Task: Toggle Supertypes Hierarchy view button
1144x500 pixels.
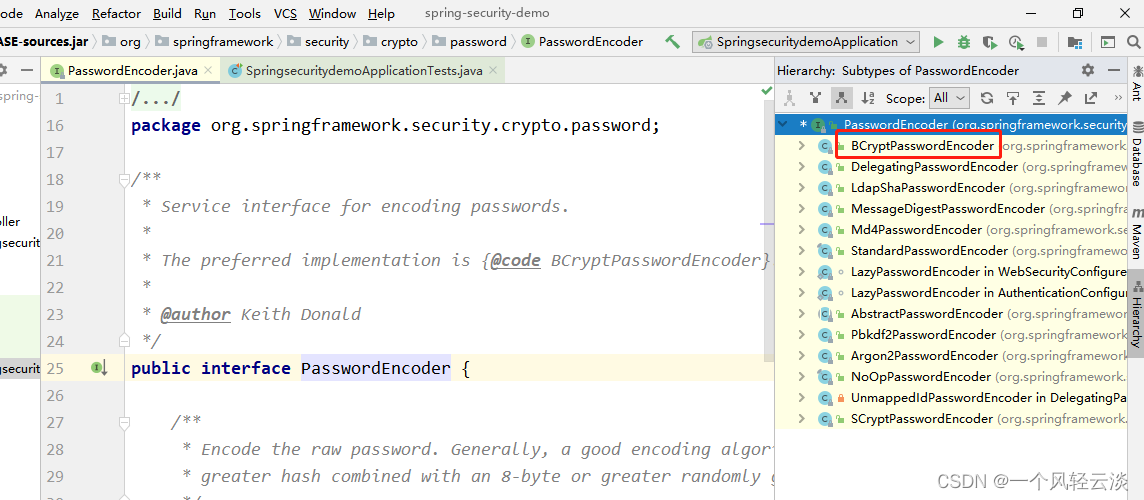Action: pos(816,98)
